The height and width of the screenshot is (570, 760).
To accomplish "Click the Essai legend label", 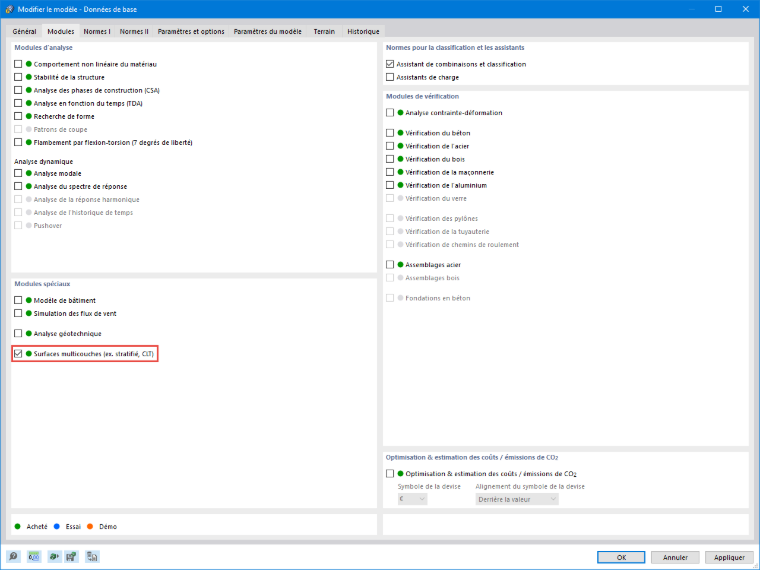I will [x=73, y=526].
